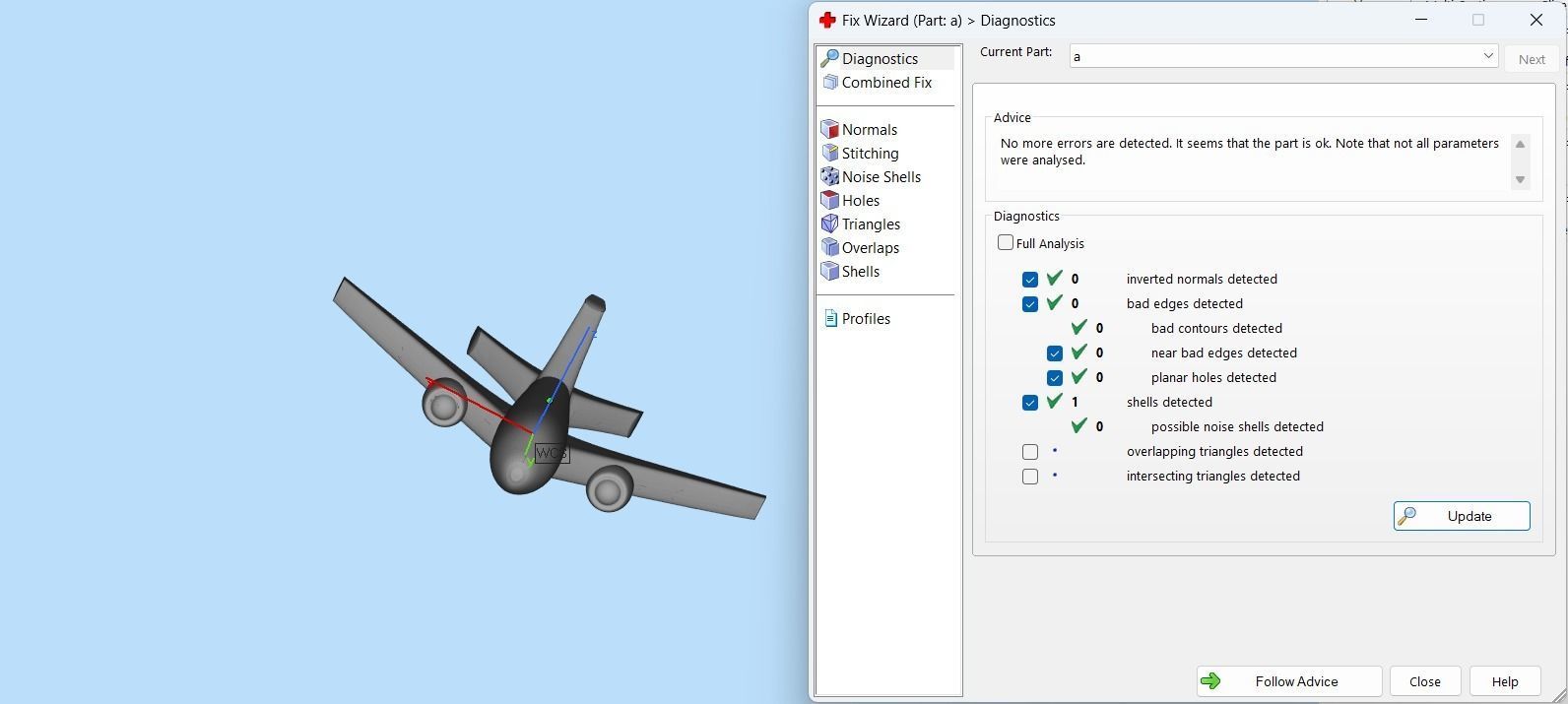1568x704 pixels.
Task: Uncheck the bad edges detected checkbox
Action: point(1030,304)
